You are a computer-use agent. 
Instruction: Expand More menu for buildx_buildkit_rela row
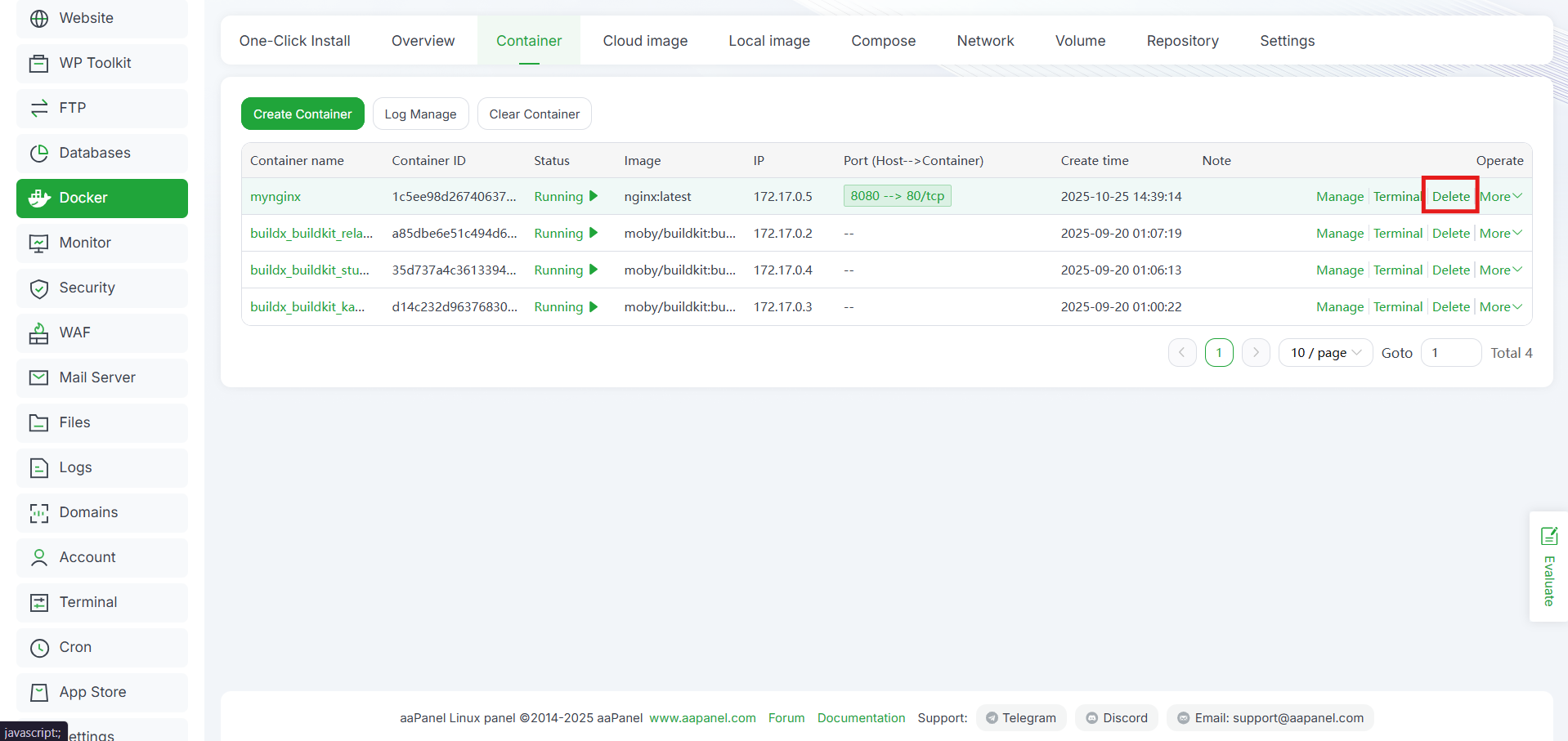(1501, 233)
